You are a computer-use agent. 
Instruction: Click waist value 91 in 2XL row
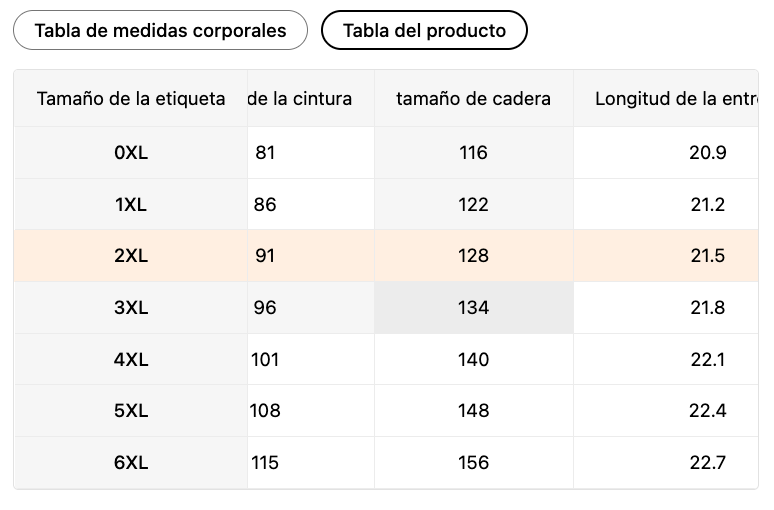(311, 256)
